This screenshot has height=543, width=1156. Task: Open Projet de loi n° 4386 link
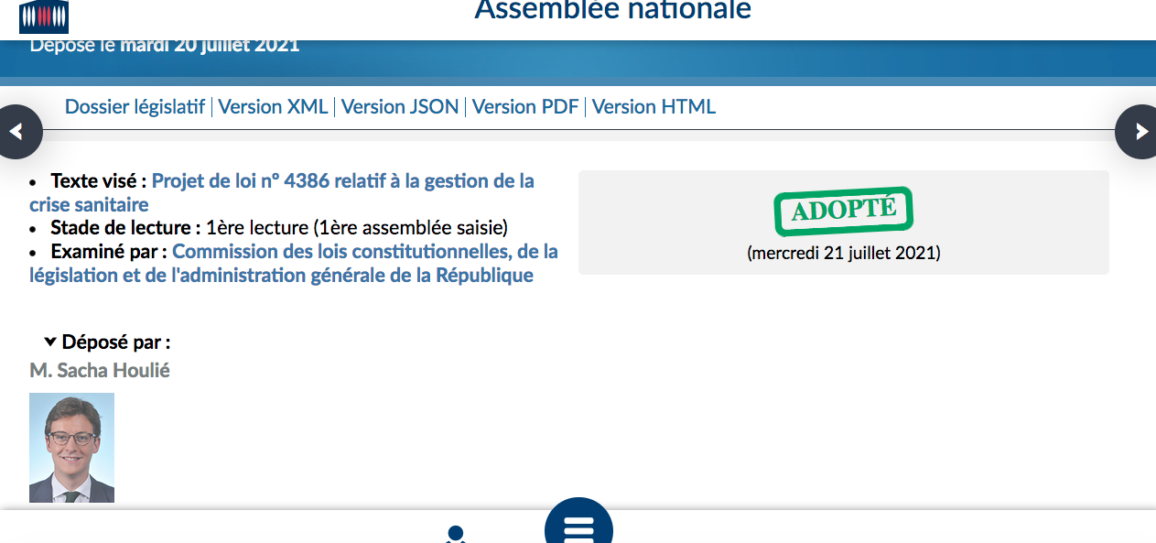tap(282, 192)
